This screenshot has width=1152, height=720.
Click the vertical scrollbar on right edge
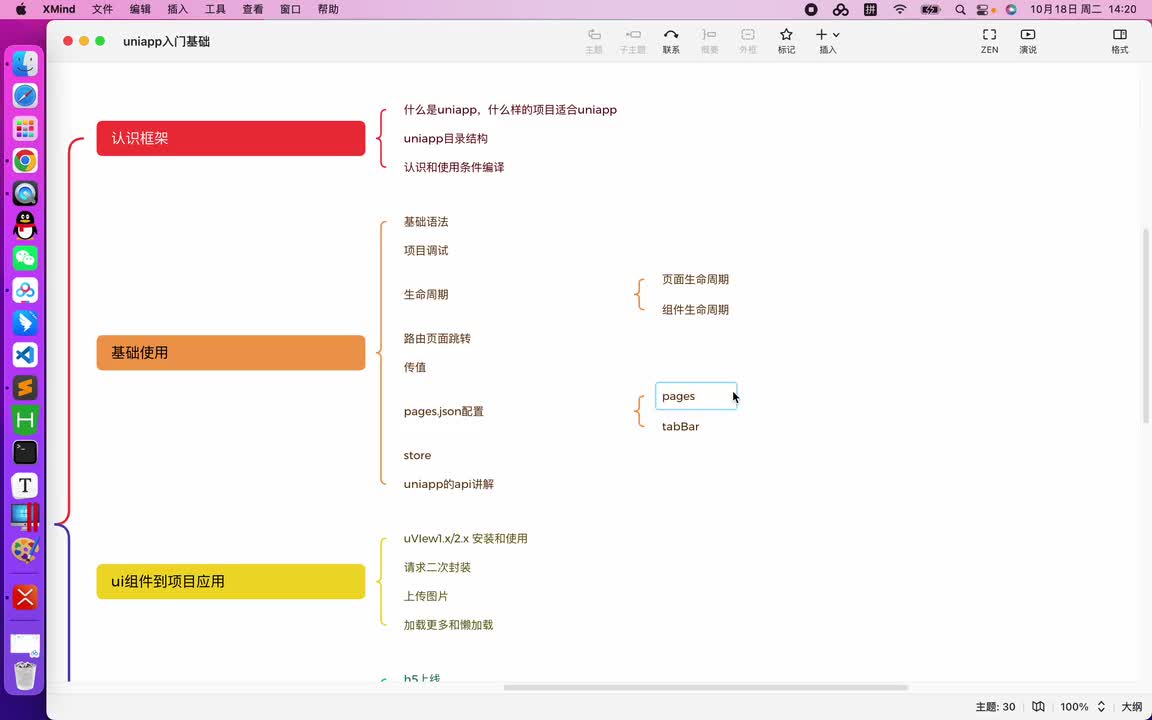1146,325
